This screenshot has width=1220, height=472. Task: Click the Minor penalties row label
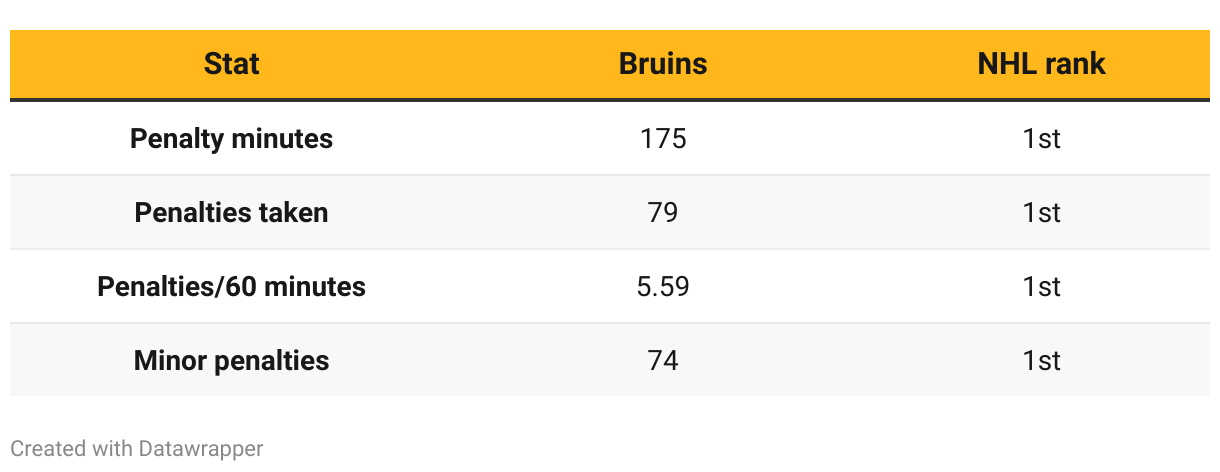[231, 360]
